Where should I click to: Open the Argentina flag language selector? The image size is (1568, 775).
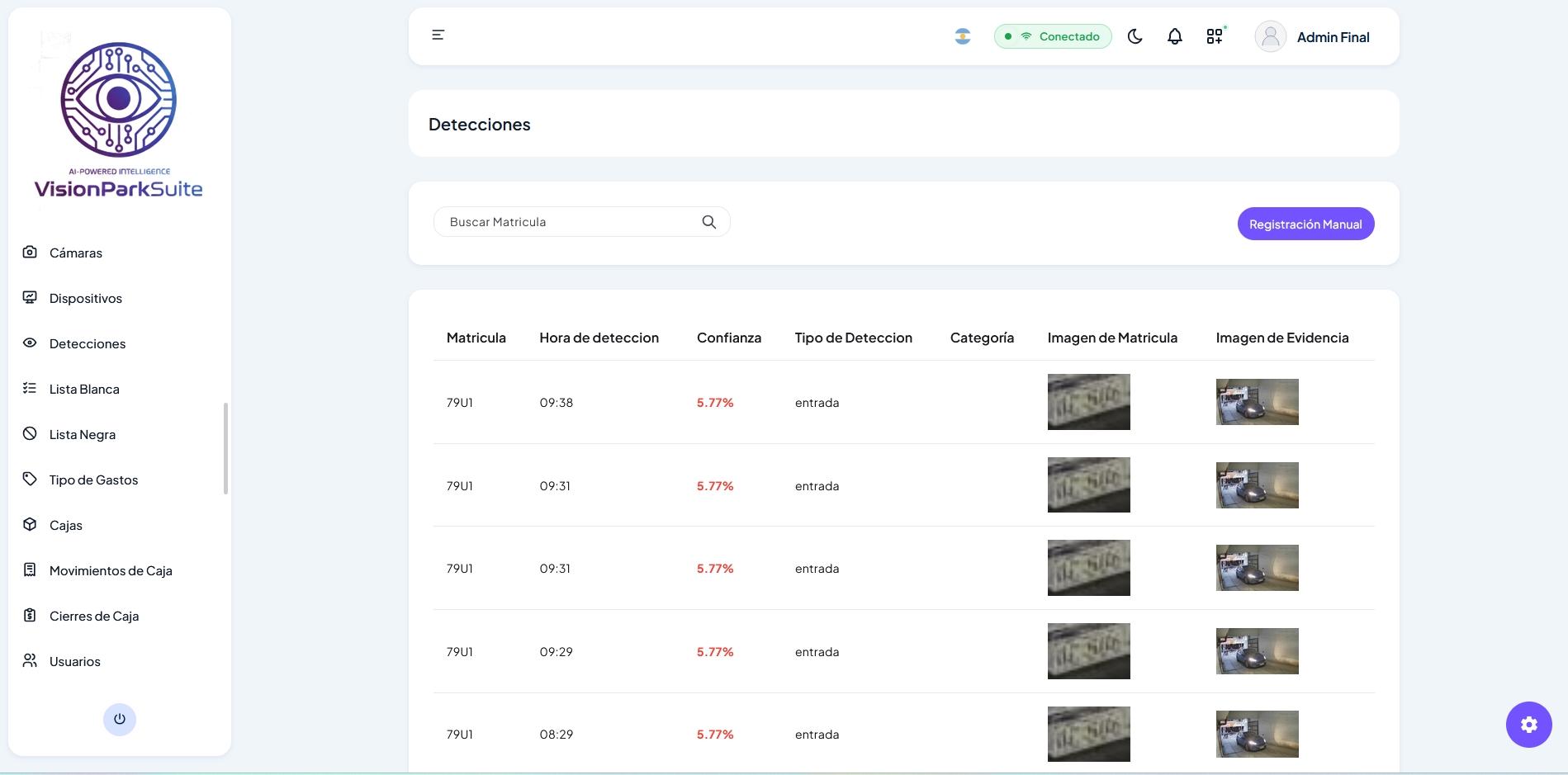click(962, 35)
